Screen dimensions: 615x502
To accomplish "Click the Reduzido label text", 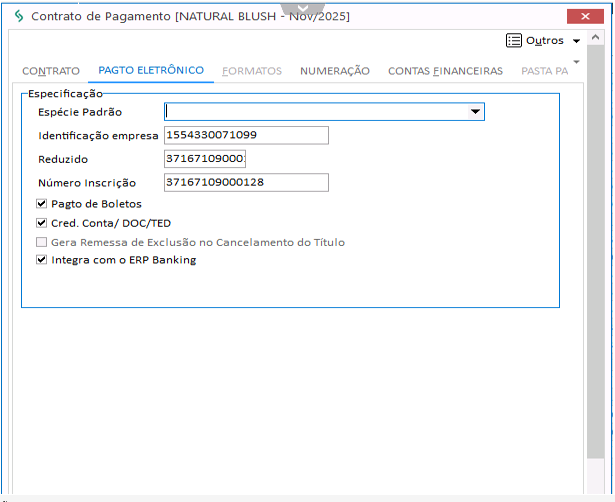I will [63, 159].
